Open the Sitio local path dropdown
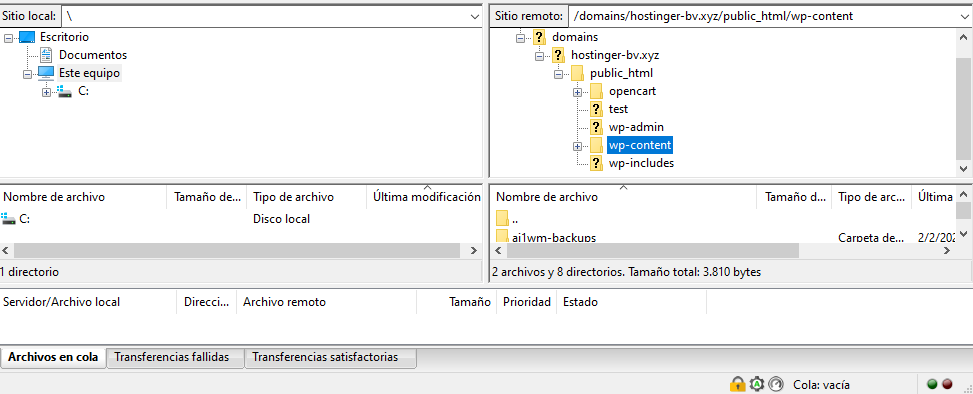 coord(475,17)
